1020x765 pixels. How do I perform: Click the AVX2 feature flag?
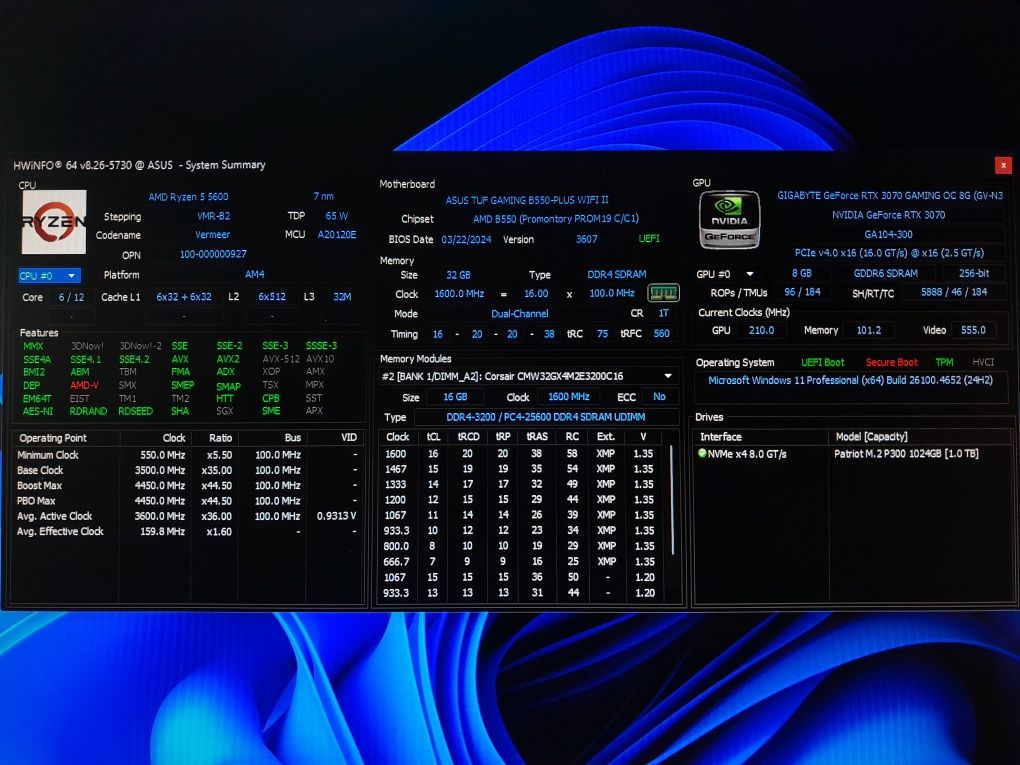tap(228, 359)
